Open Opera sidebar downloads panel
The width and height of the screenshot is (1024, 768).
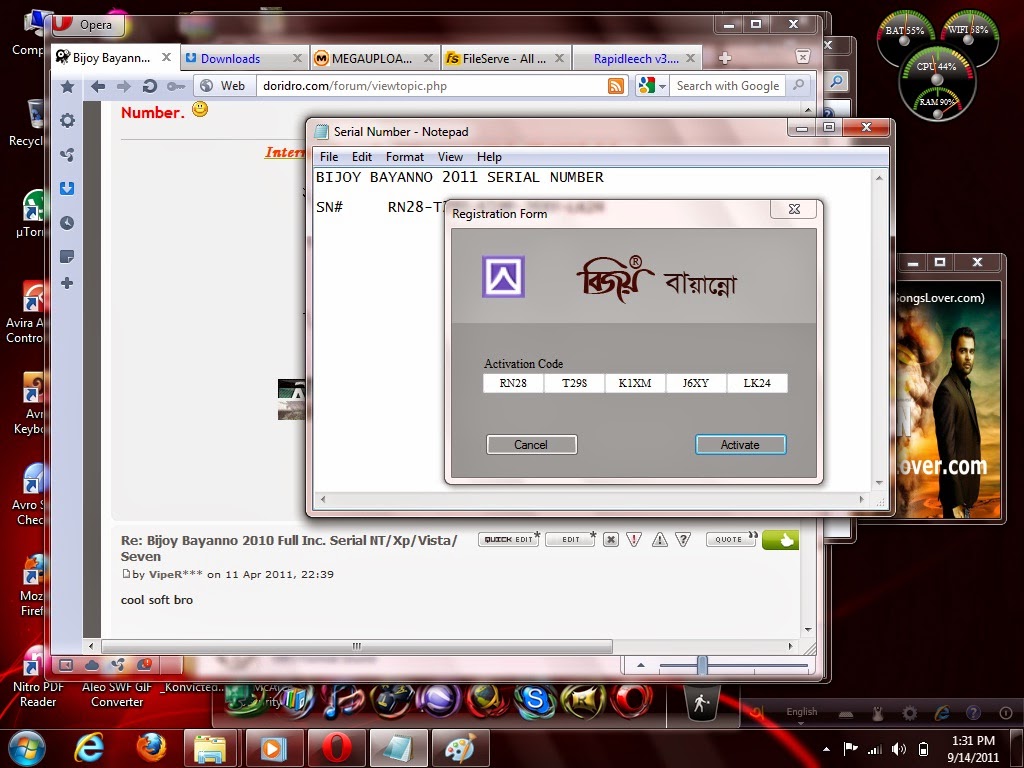(67, 189)
